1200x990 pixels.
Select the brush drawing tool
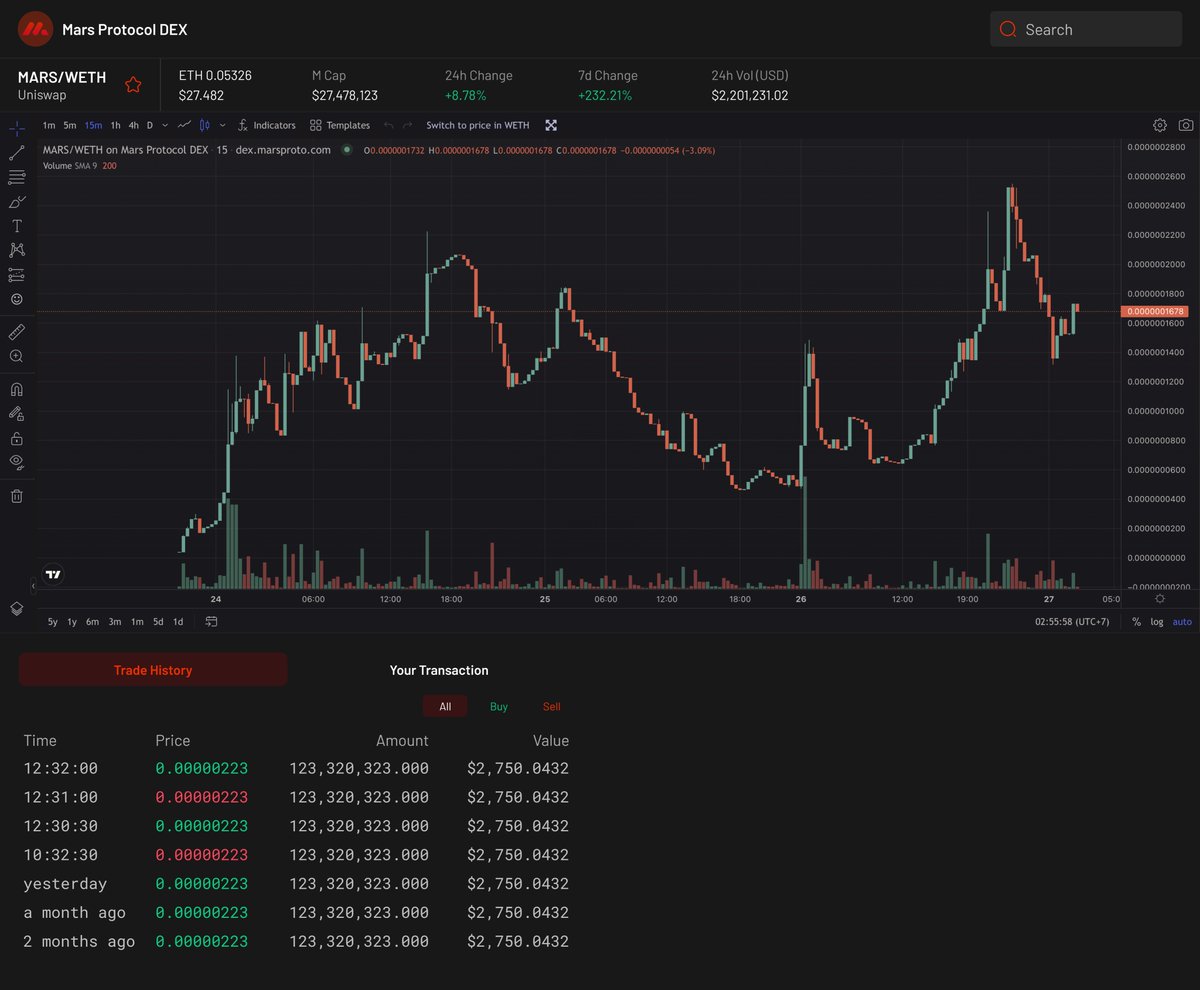pos(16,201)
